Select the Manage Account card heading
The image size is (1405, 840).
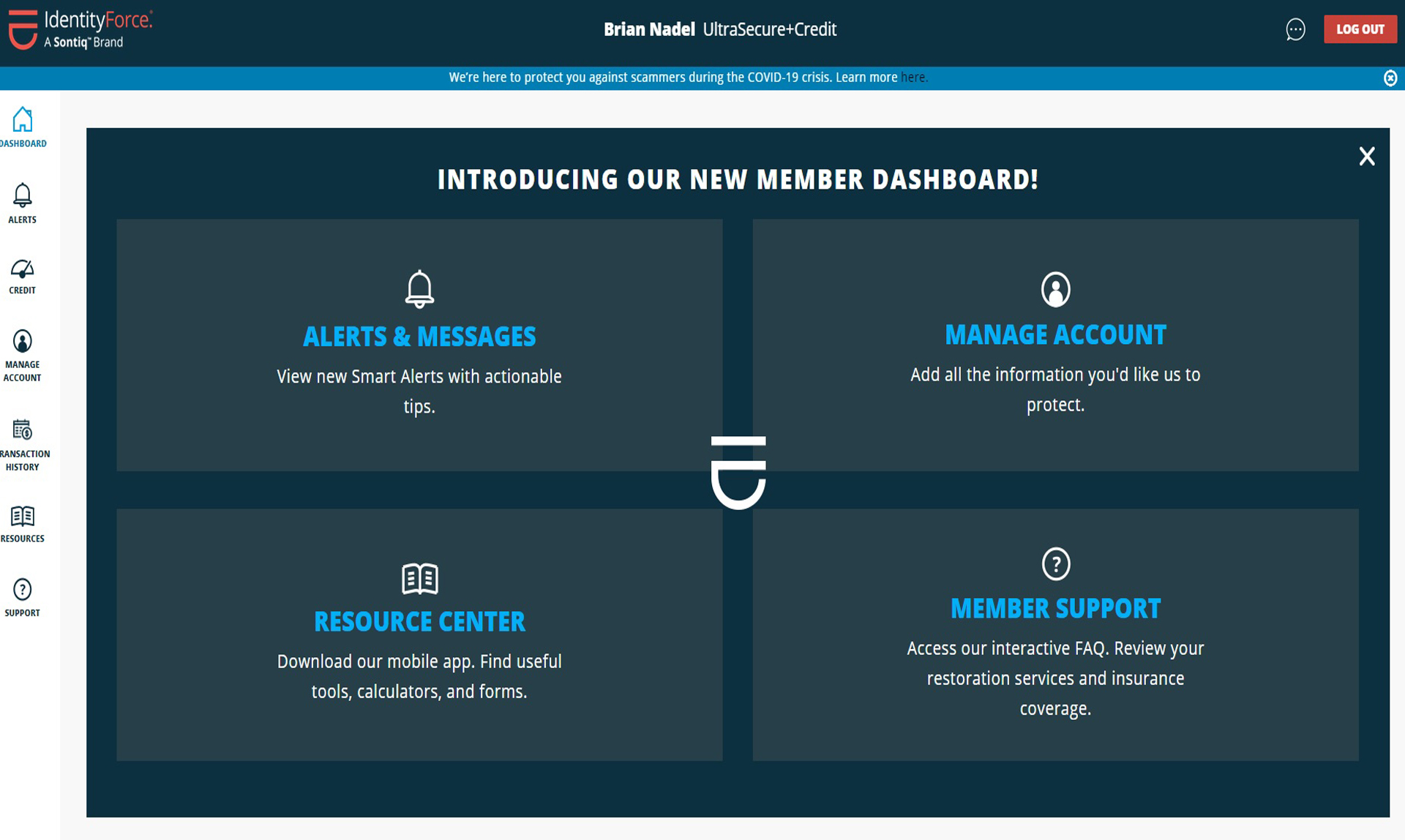(1055, 335)
